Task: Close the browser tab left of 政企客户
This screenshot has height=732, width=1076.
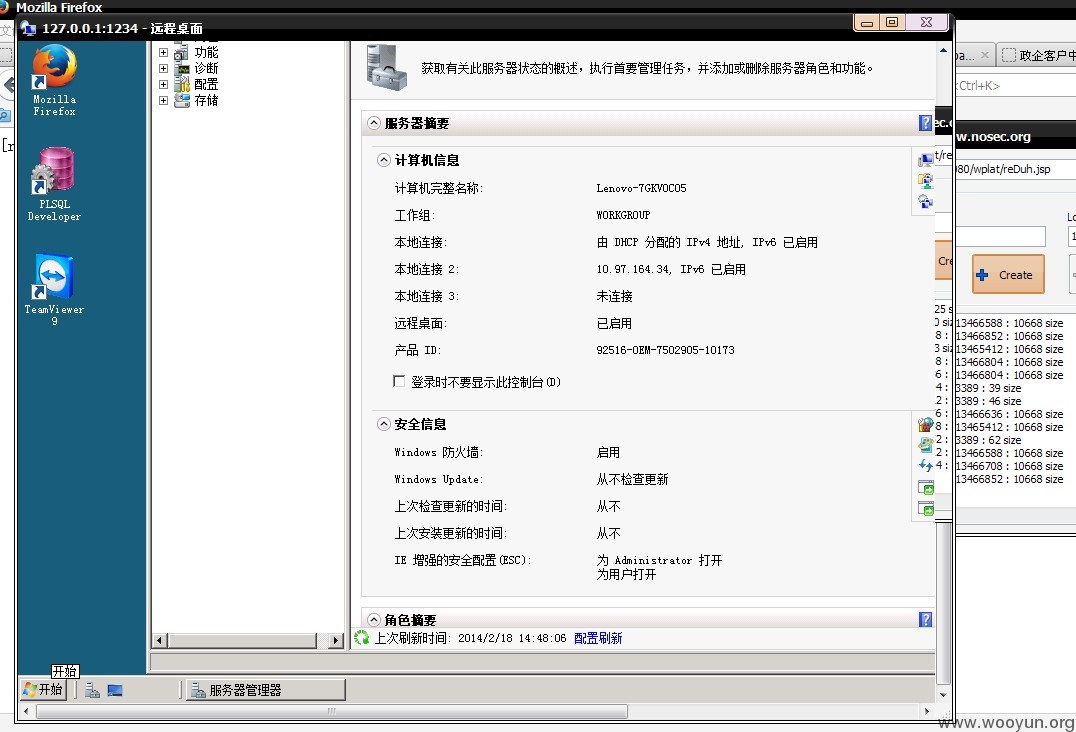Action: tap(985, 55)
